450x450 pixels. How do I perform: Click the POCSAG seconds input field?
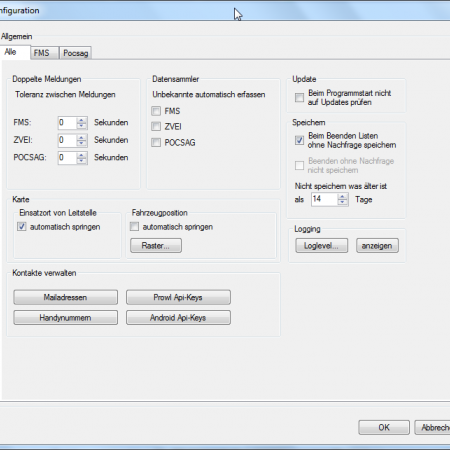[68, 158]
